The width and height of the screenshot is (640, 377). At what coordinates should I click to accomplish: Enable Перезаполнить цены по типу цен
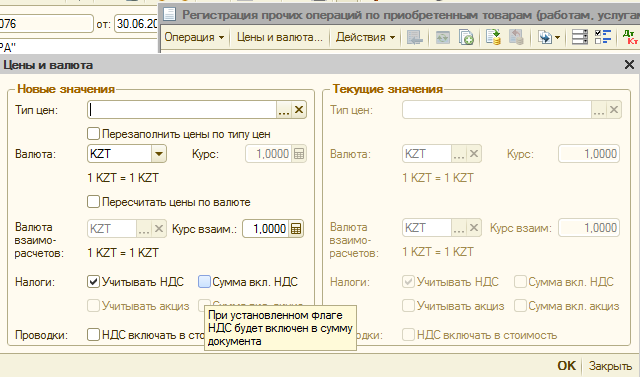[93, 133]
